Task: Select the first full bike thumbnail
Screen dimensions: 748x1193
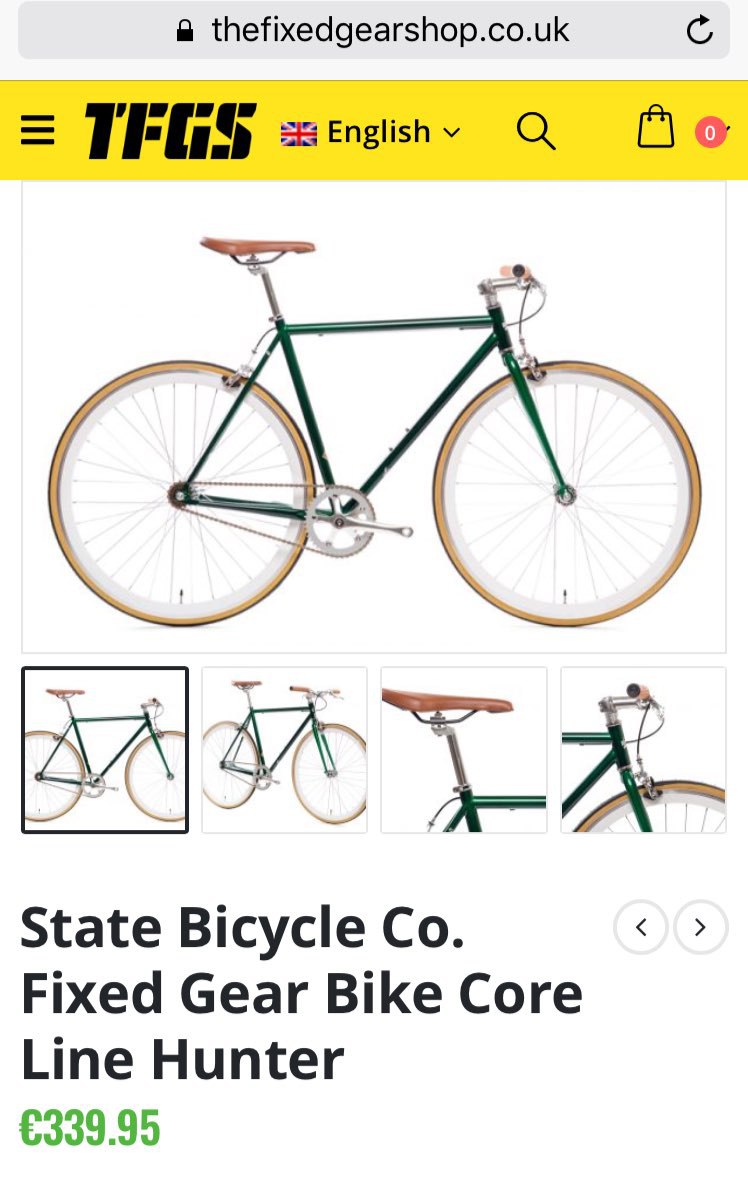Action: [105, 750]
